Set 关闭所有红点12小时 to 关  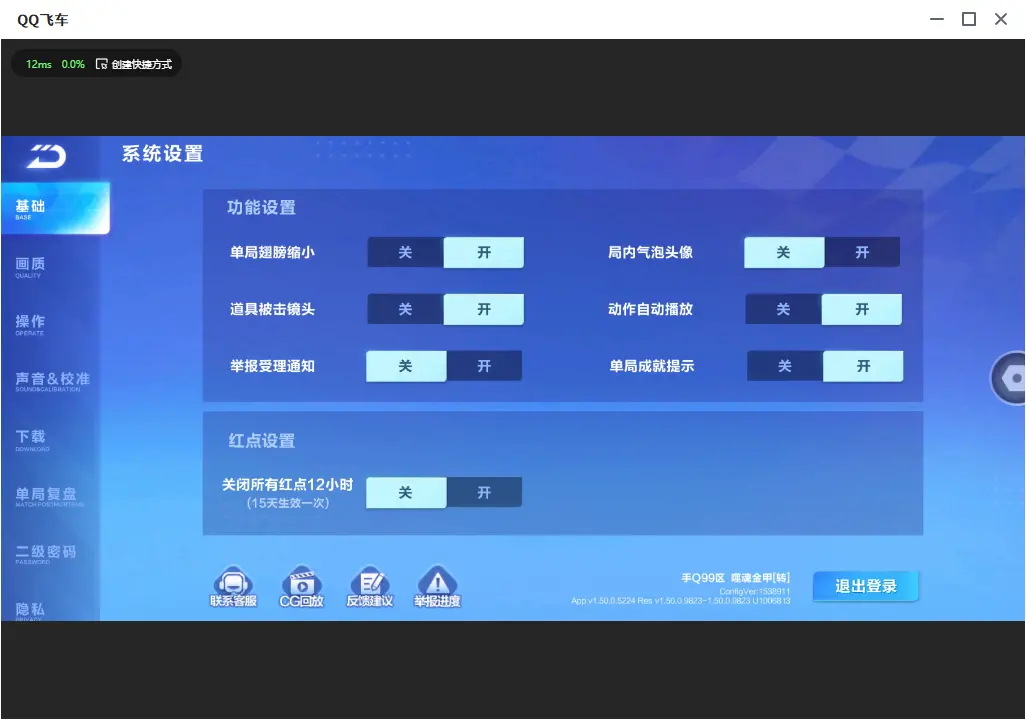click(406, 493)
